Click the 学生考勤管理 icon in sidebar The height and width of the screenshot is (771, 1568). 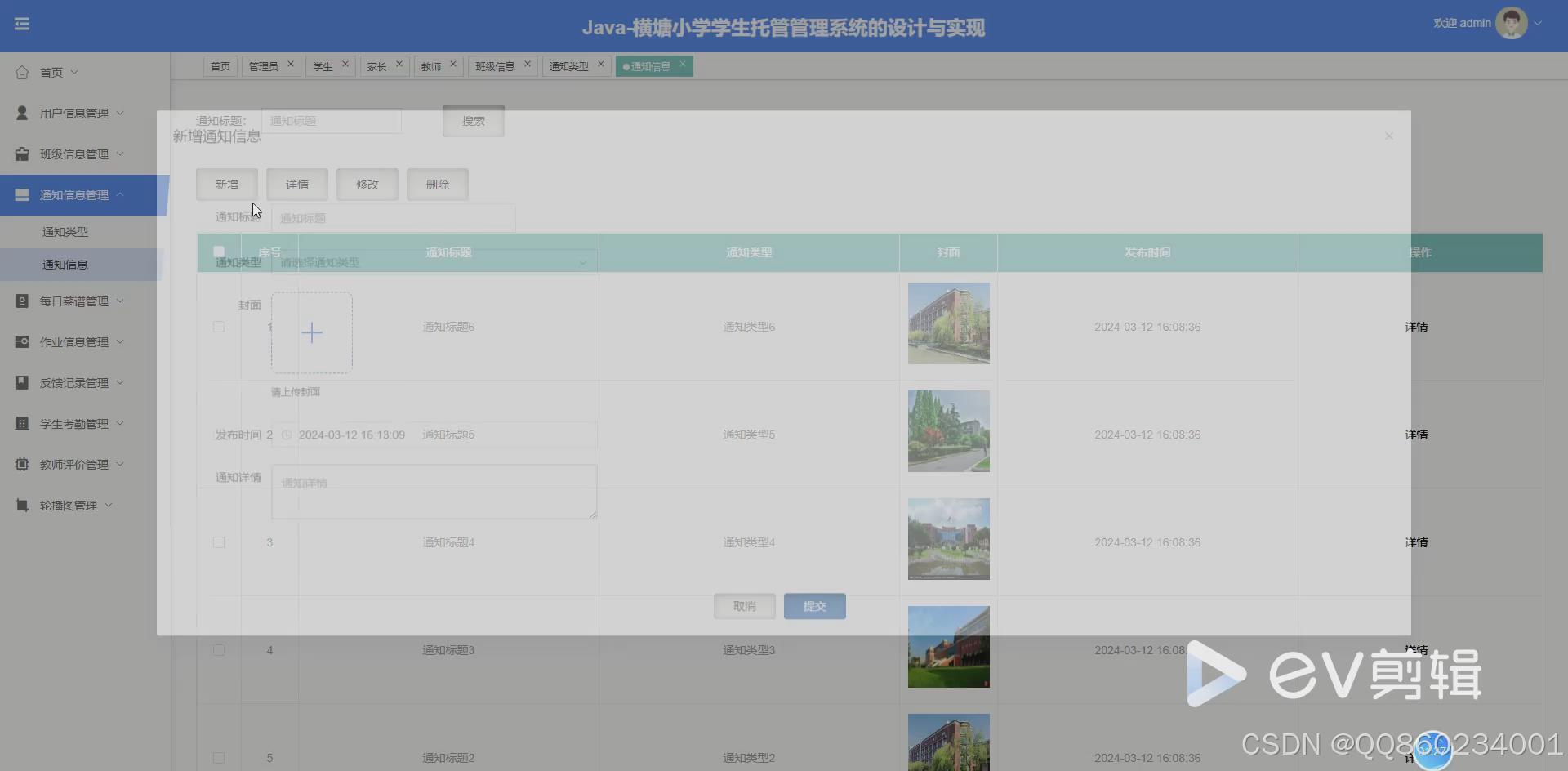[x=22, y=424]
